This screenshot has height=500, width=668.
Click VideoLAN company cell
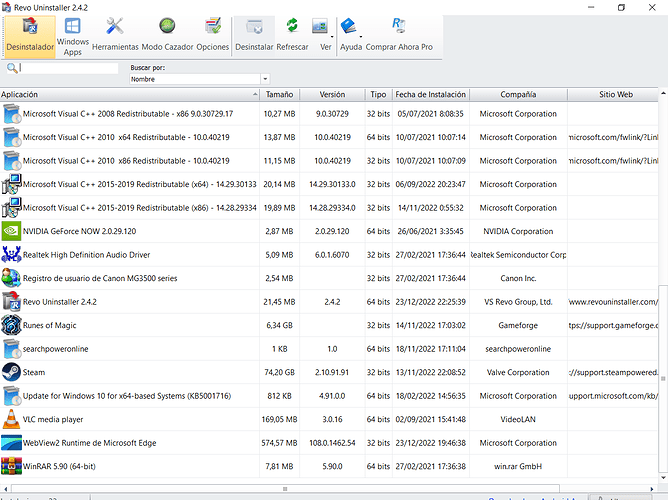click(x=518, y=420)
